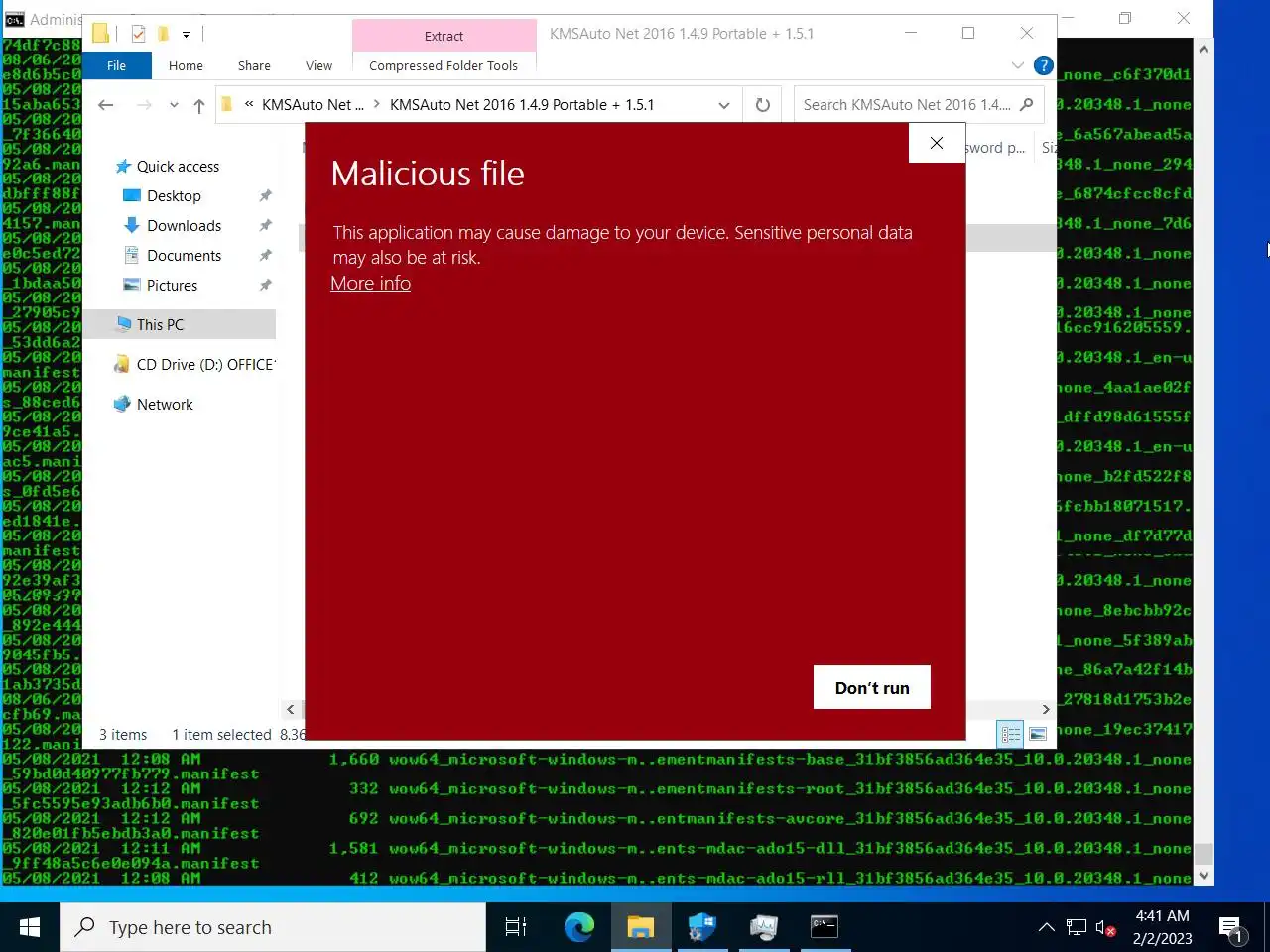Switch to the Share ribbon tab
This screenshot has height=952, width=1270.
[254, 65]
